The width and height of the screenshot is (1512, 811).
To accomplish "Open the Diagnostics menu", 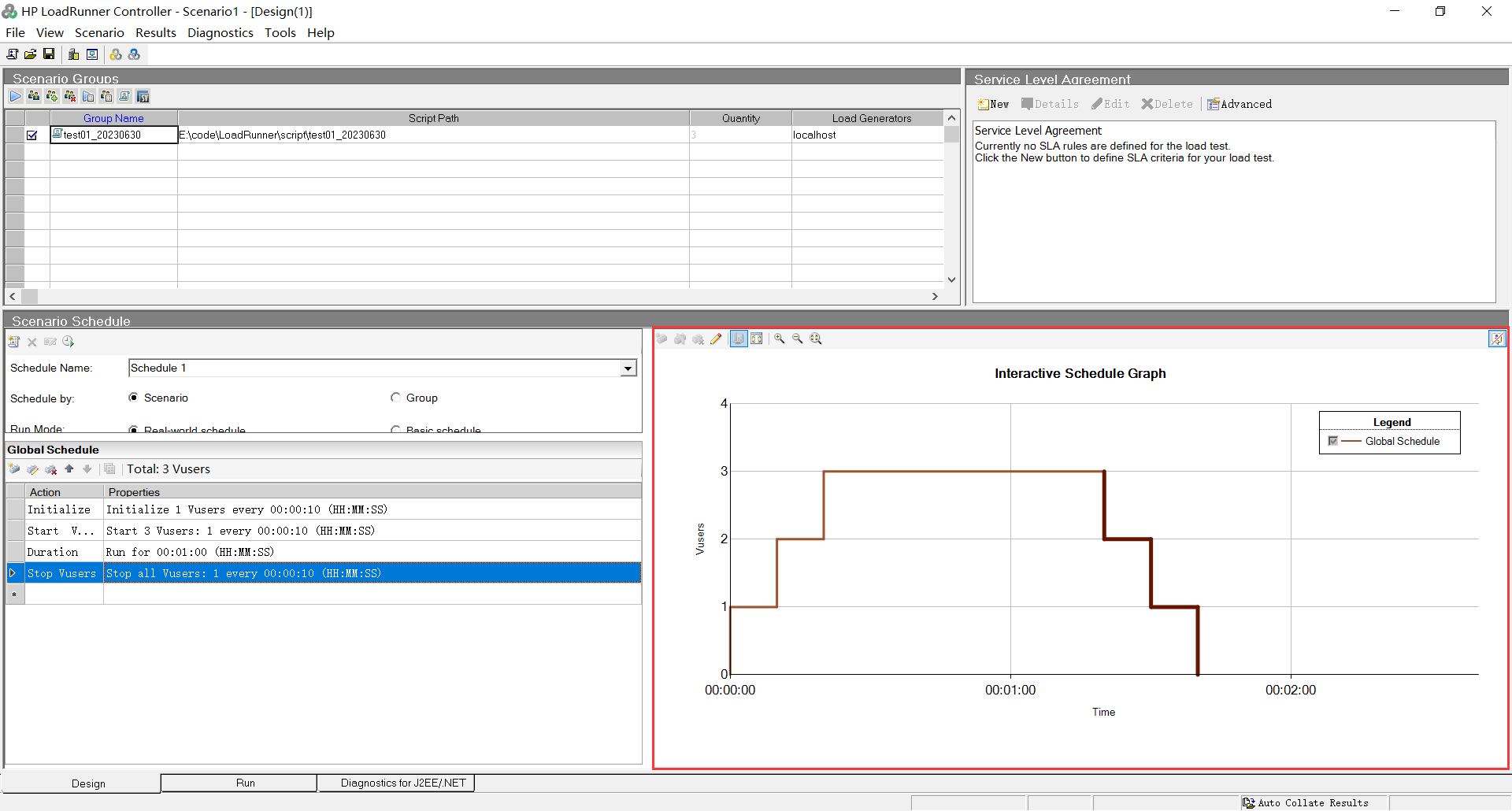I will pyautogui.click(x=220, y=33).
